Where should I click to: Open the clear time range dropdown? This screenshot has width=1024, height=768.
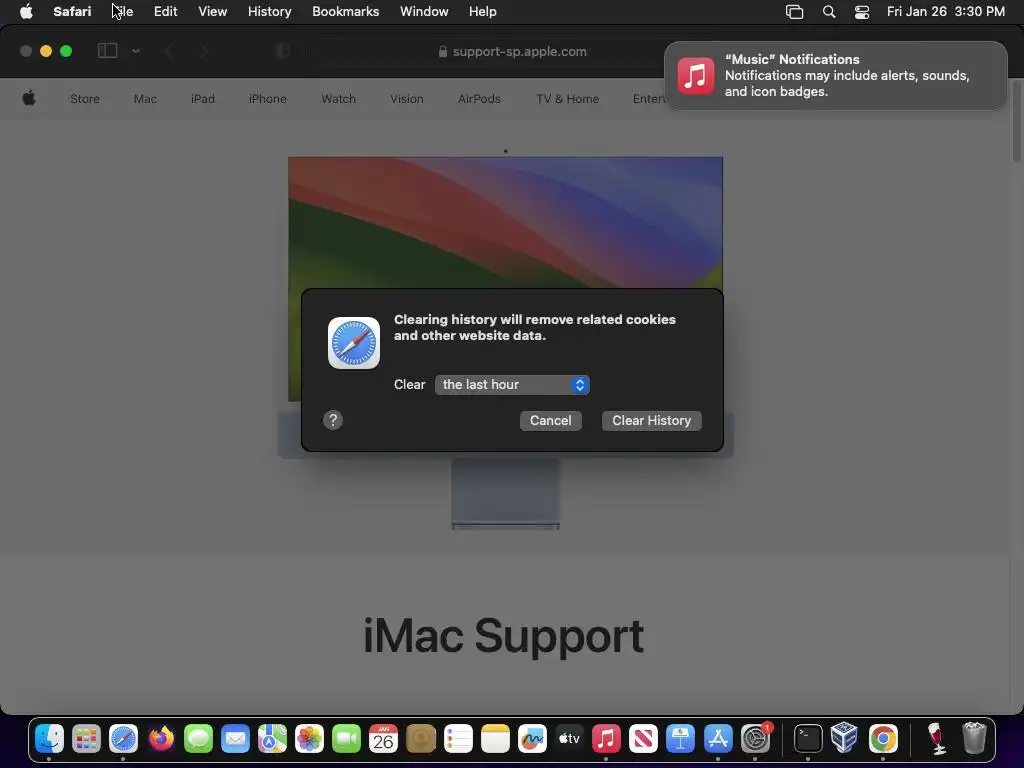[512, 385]
